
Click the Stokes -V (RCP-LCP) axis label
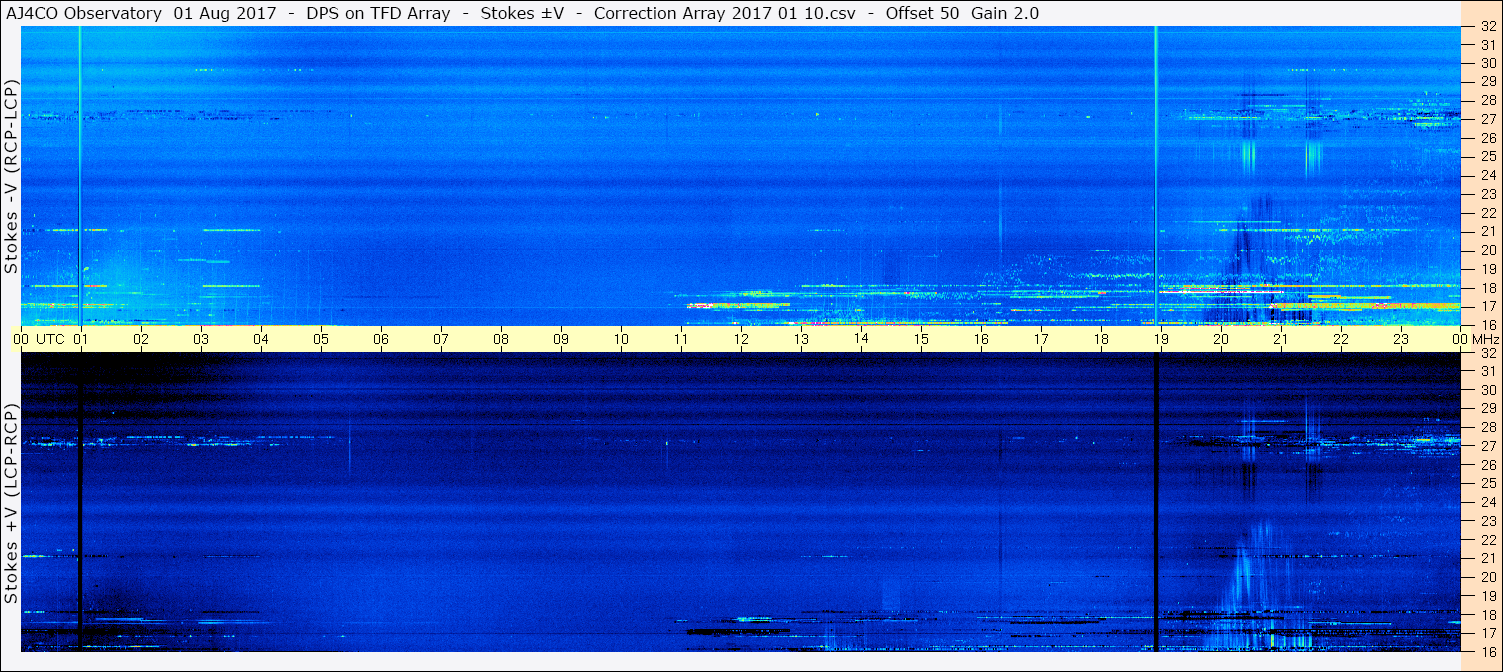[11, 176]
